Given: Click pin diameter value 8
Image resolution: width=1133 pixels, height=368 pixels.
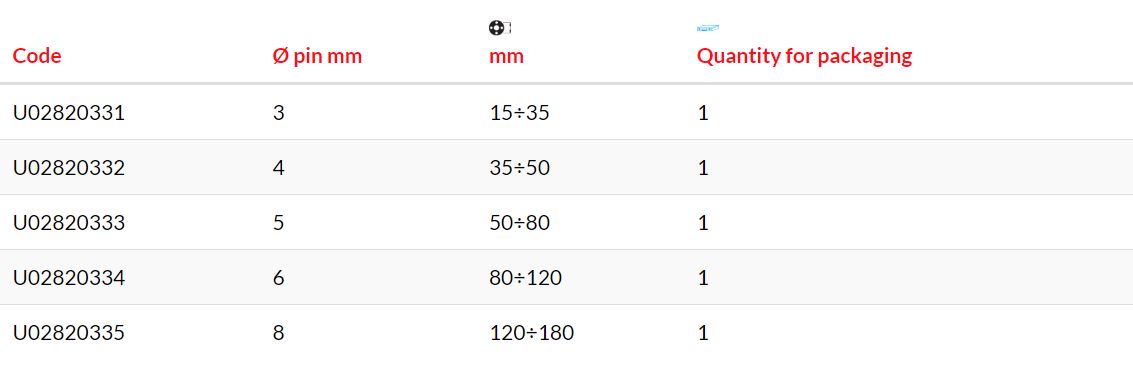Looking at the screenshot, I should click(279, 333).
